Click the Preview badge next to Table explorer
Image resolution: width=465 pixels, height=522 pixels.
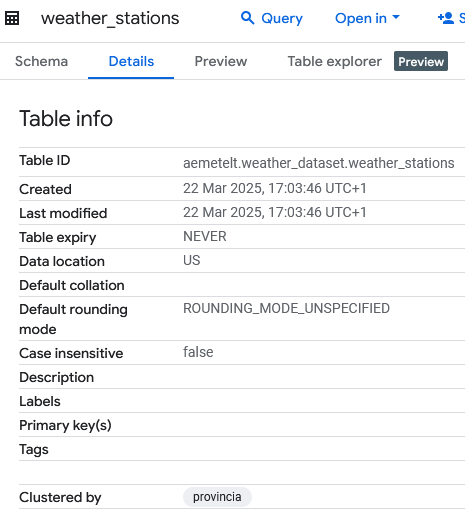pos(421,61)
